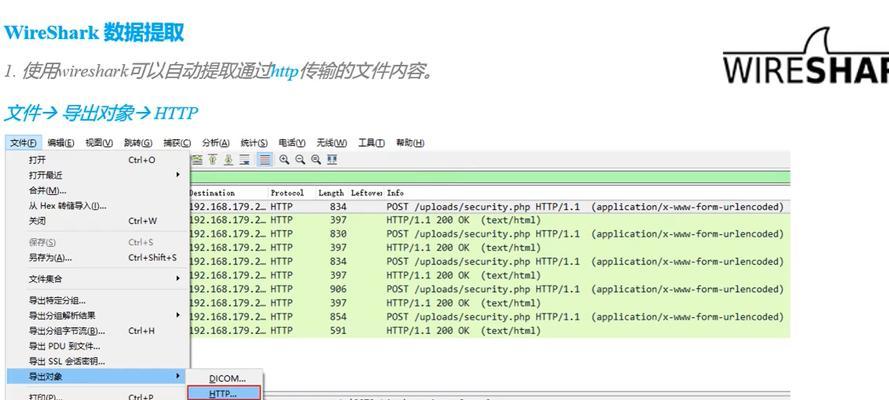Open the 电话(Y) menu
889x400 pixels.
click(x=292, y=143)
